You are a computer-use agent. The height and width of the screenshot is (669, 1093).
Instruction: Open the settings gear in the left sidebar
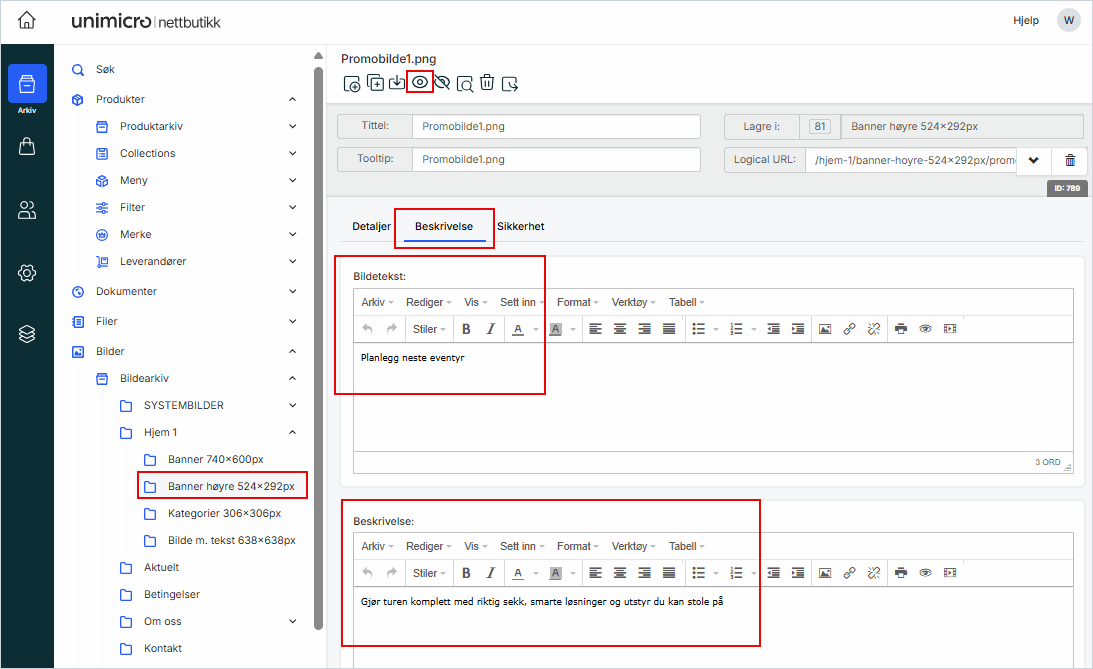coord(27,273)
